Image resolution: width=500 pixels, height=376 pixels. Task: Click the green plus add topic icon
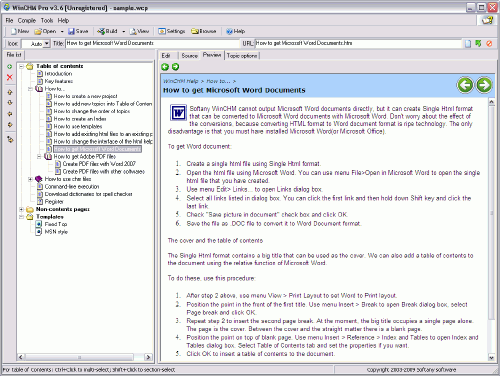[x=10, y=67]
